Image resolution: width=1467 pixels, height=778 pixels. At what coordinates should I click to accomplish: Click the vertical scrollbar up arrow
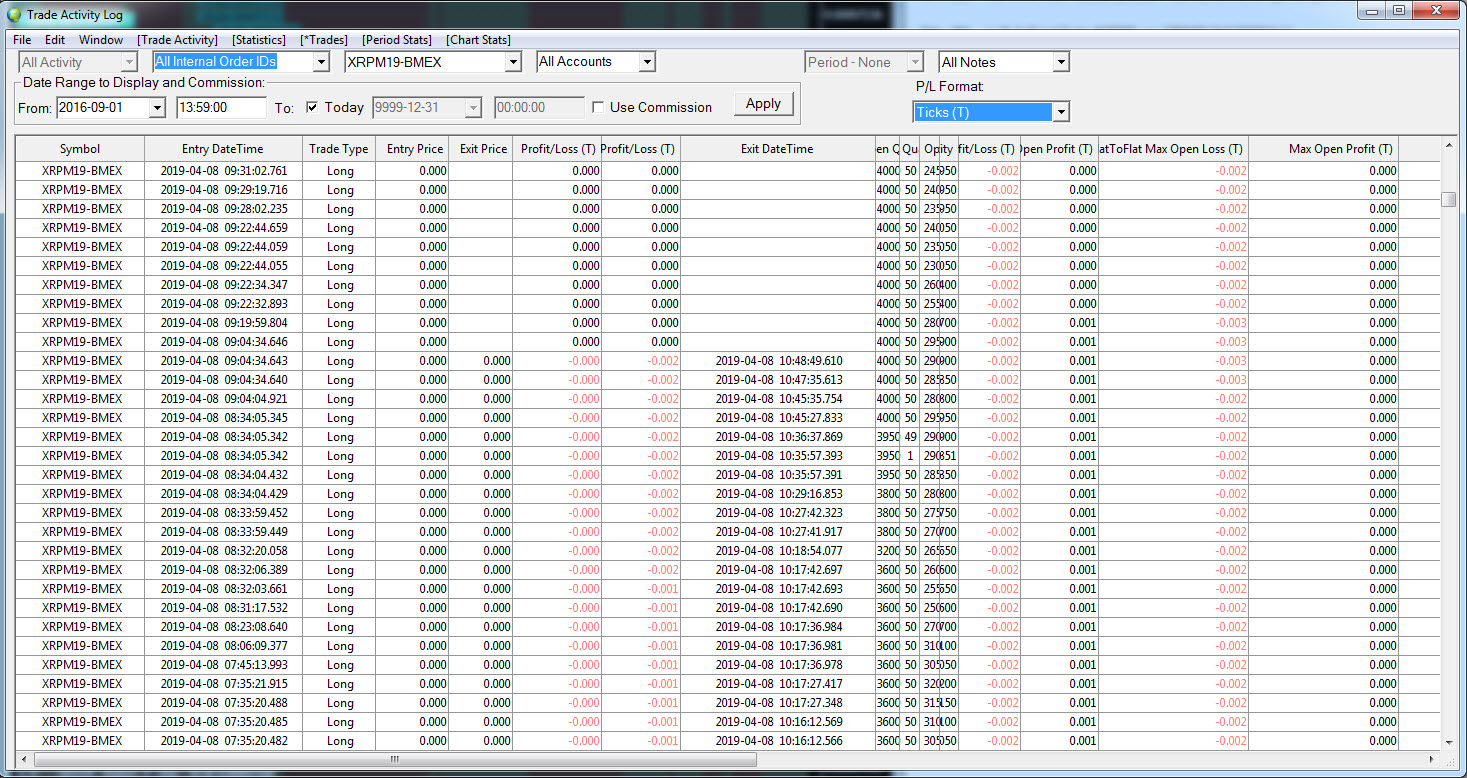tap(1449, 146)
